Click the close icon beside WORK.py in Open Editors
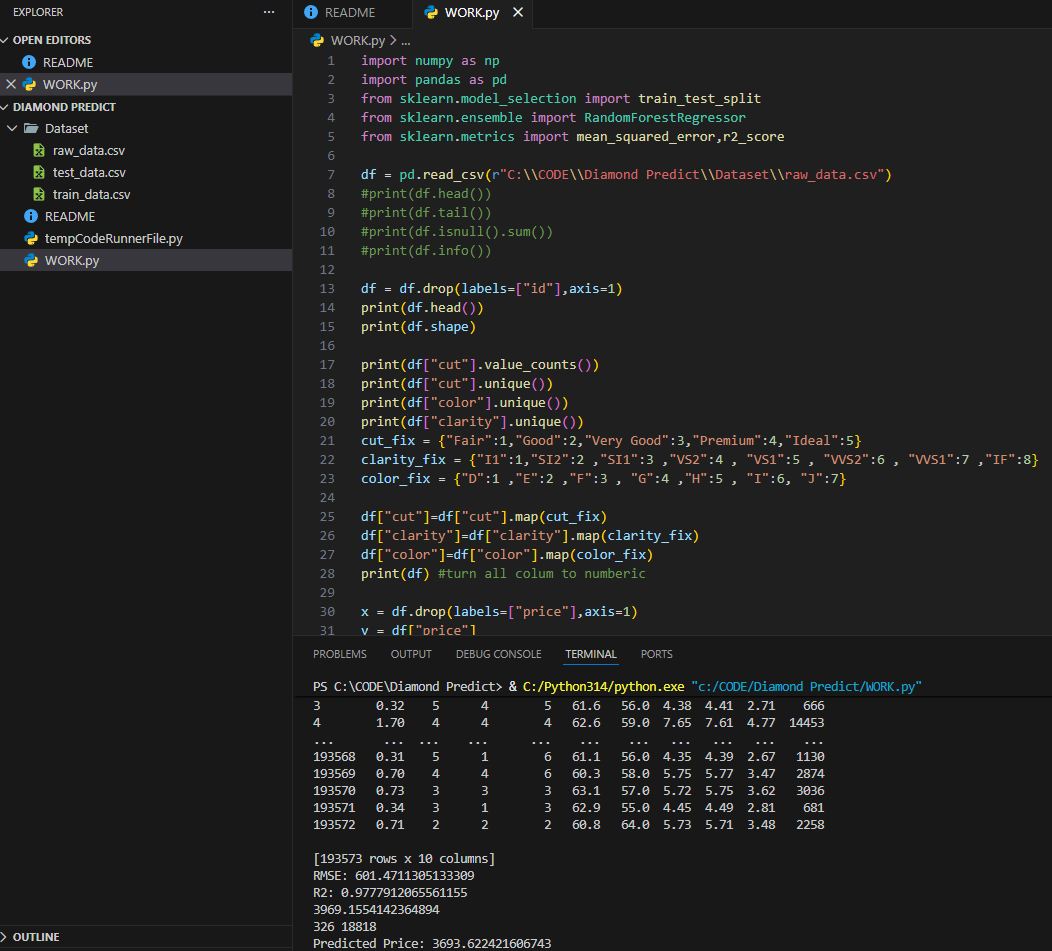This screenshot has height=951, width=1052. (x=12, y=84)
